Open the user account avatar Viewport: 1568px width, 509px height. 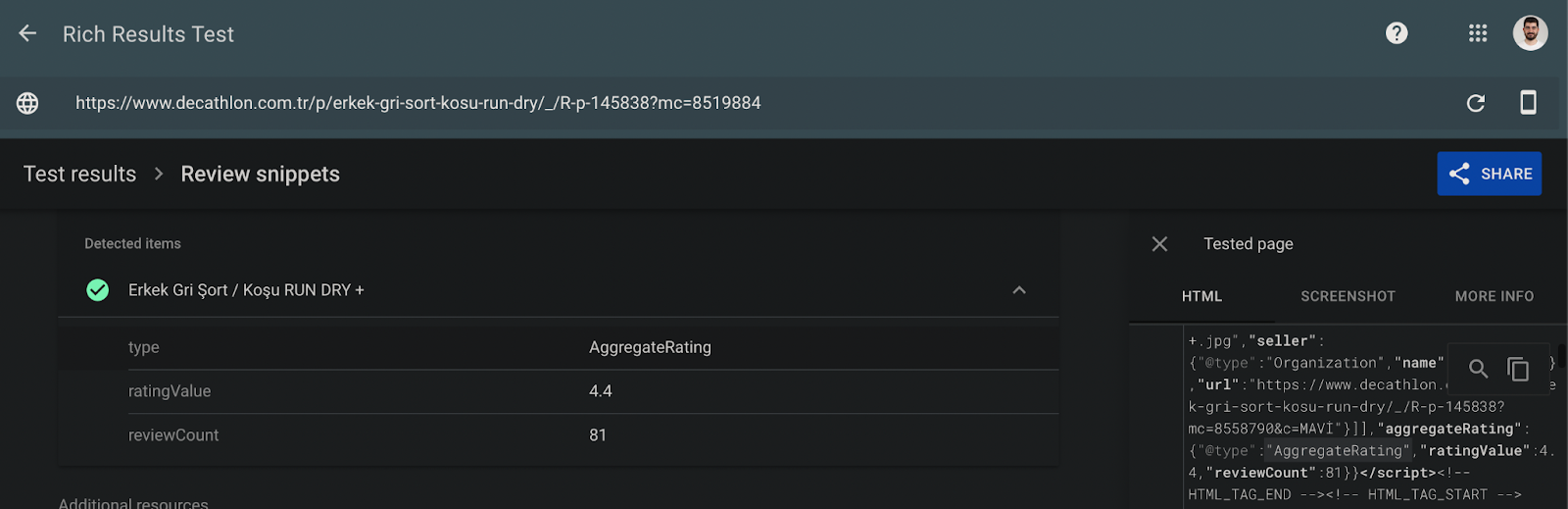(1530, 33)
